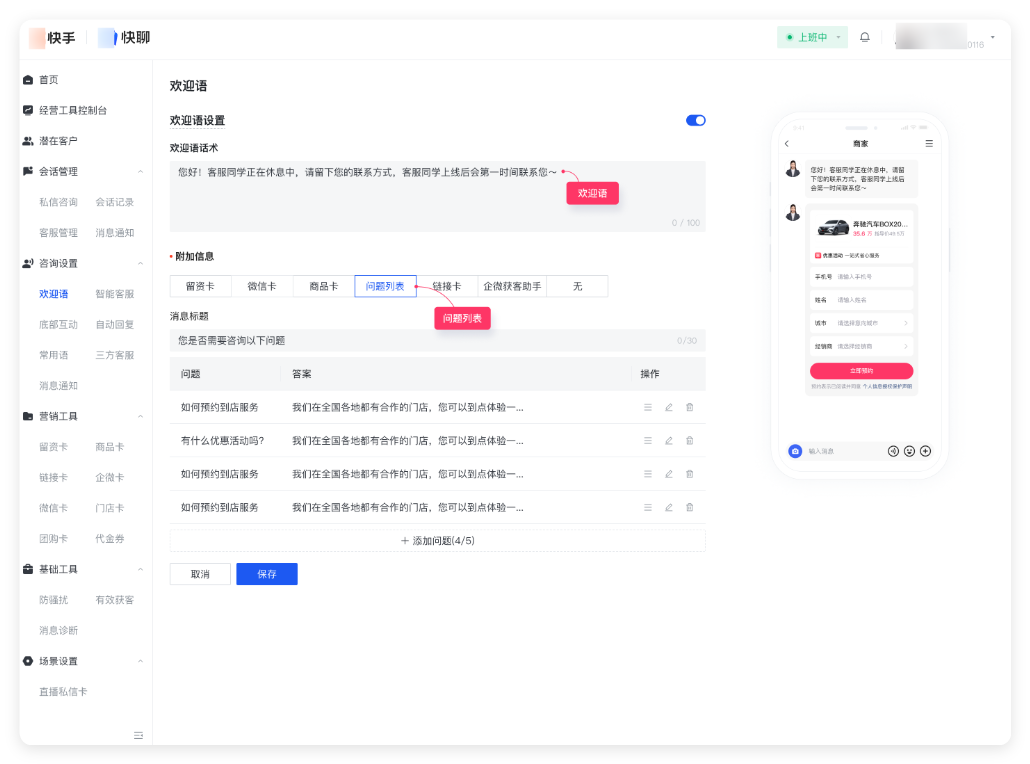Click the emoji icon in phone preview

(909, 451)
